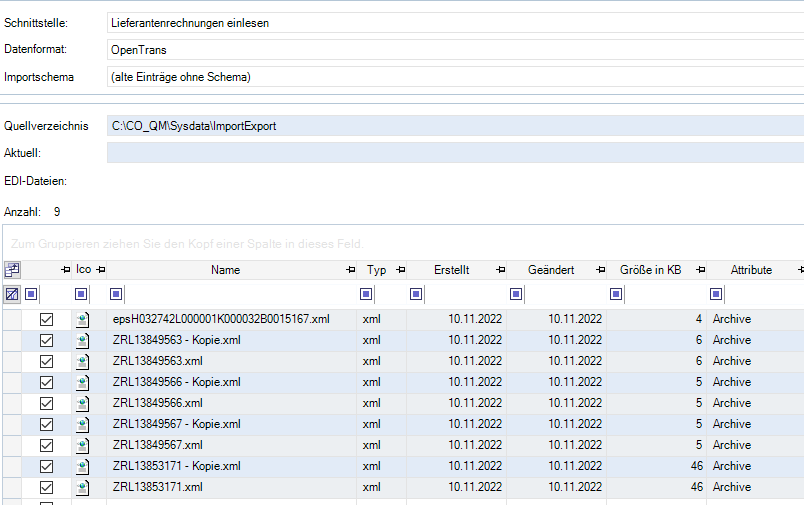Open the column chooser icon in grid corner

point(12,270)
